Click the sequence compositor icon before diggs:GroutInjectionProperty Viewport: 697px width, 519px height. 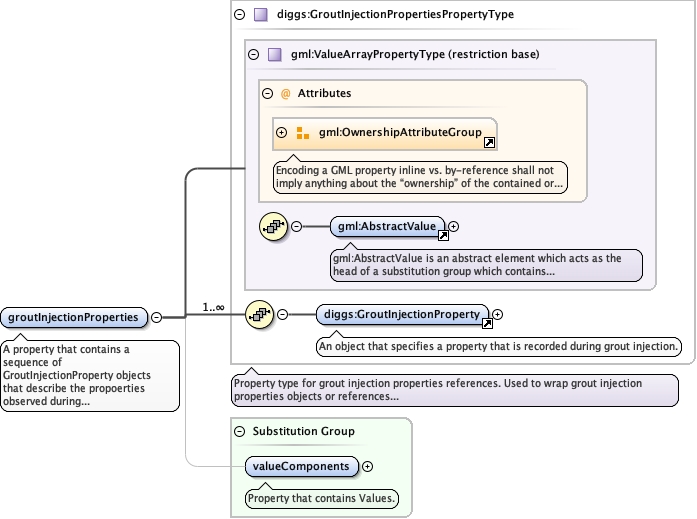(259, 314)
